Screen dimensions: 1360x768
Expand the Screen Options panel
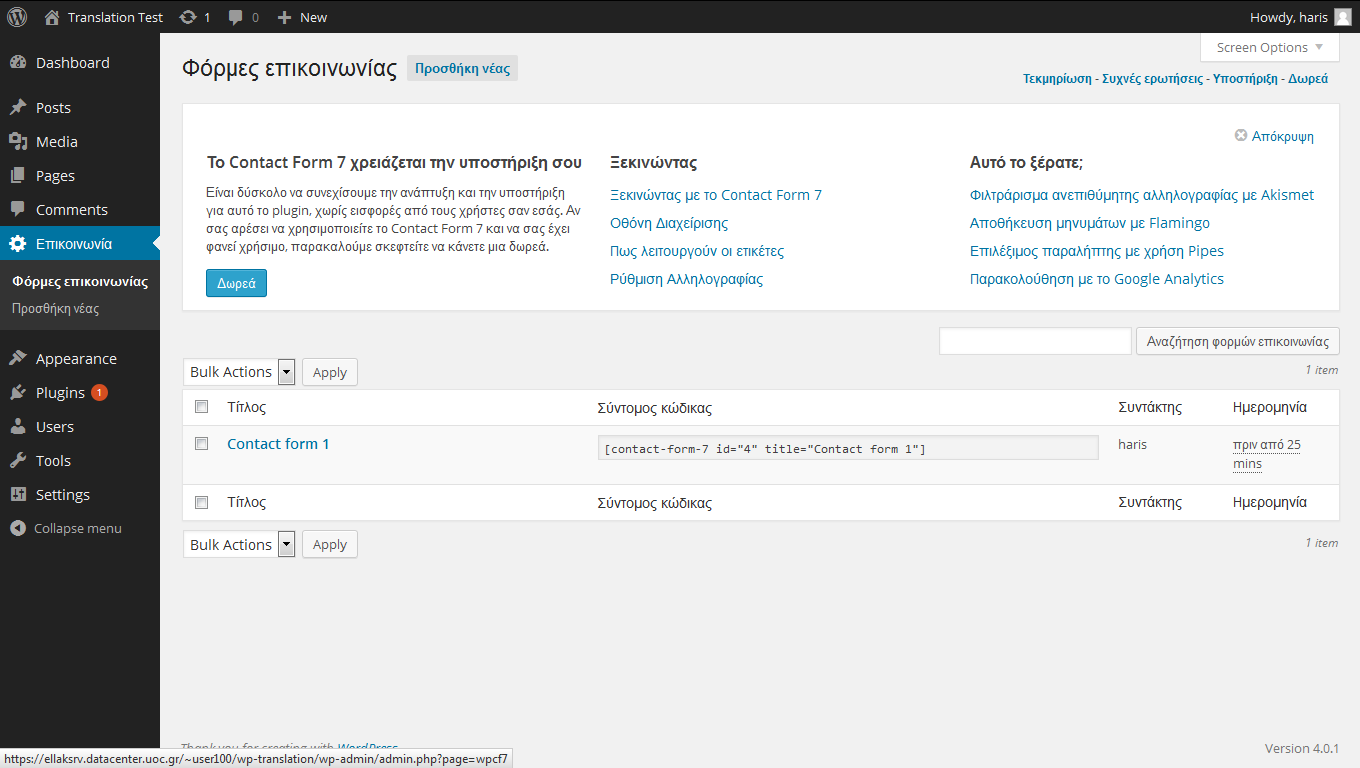click(1269, 47)
